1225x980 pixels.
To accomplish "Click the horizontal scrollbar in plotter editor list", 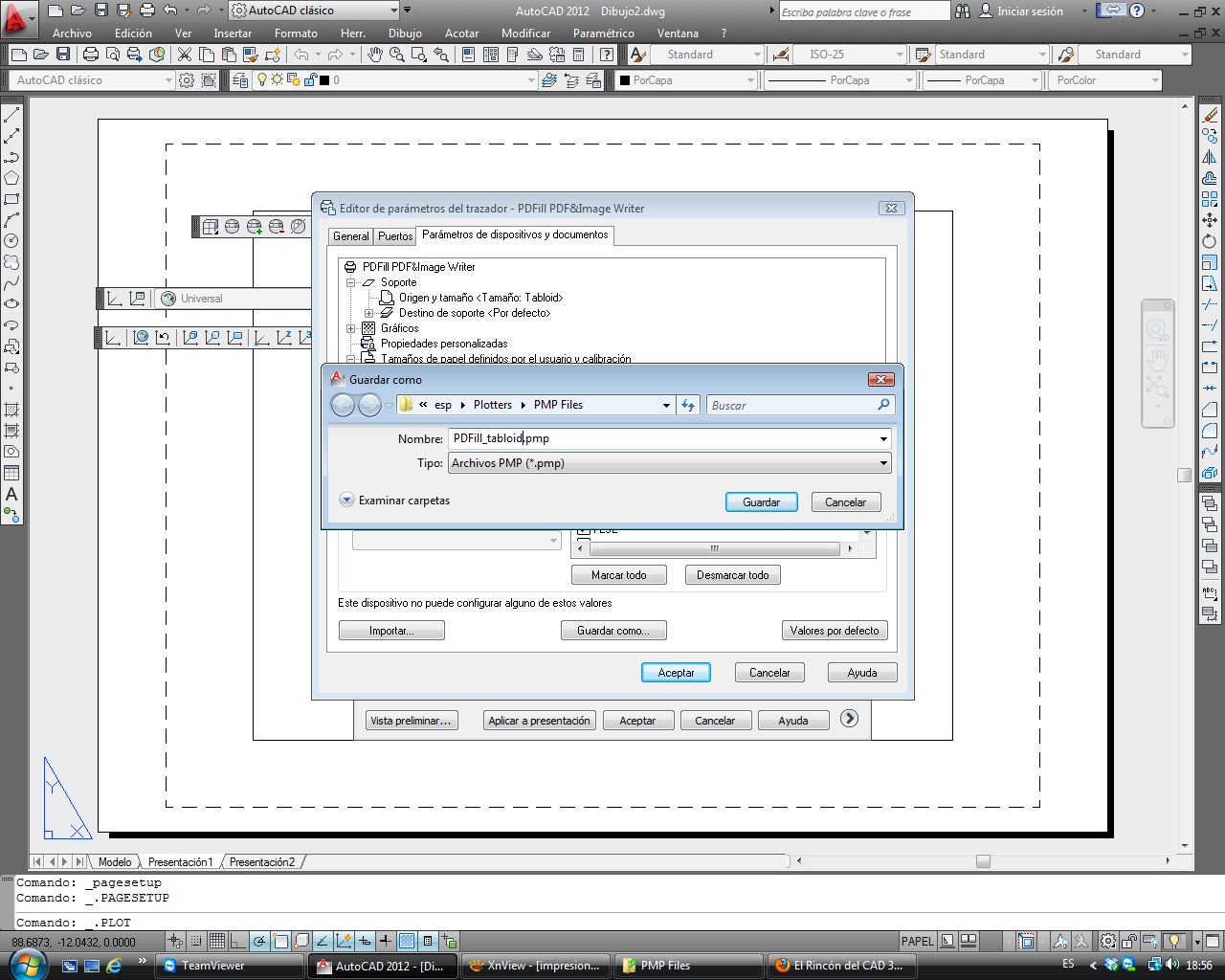I will coord(714,548).
